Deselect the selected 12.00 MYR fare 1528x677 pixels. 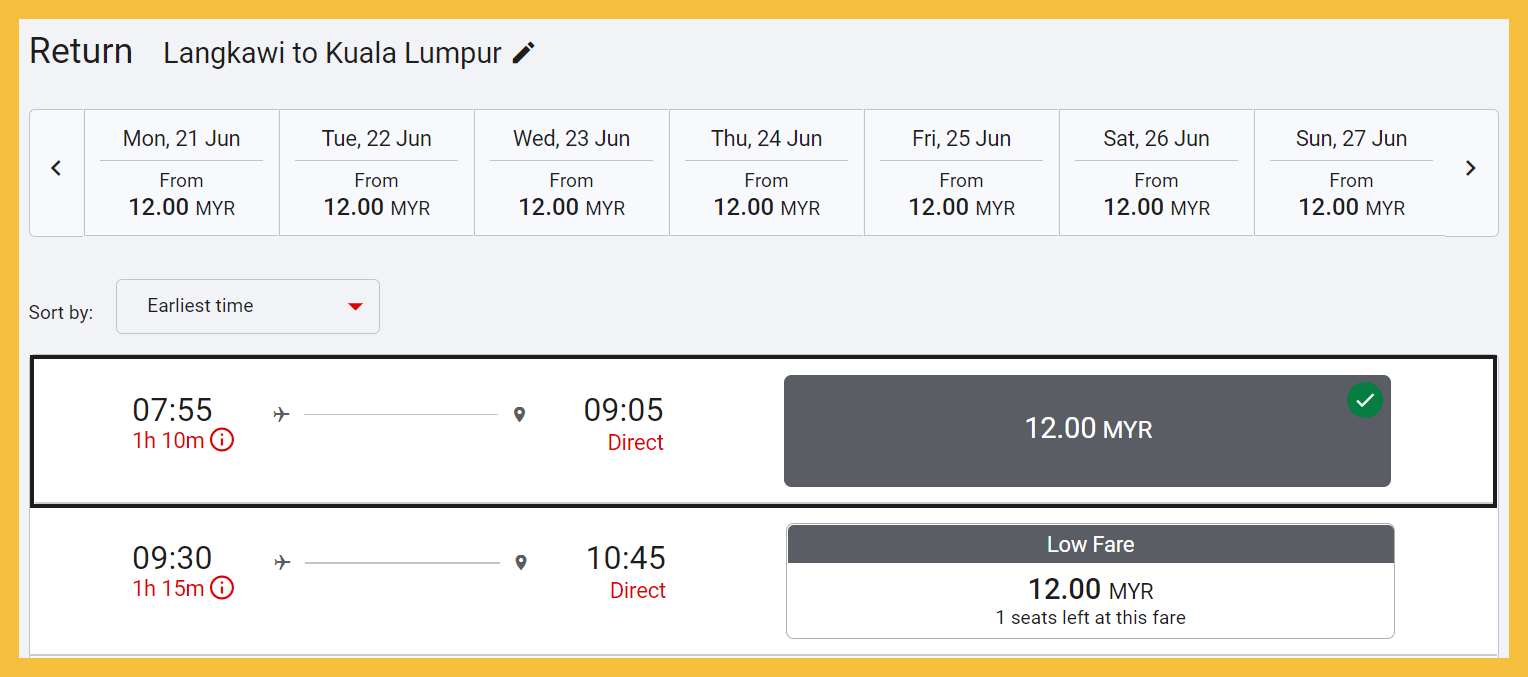click(1087, 431)
